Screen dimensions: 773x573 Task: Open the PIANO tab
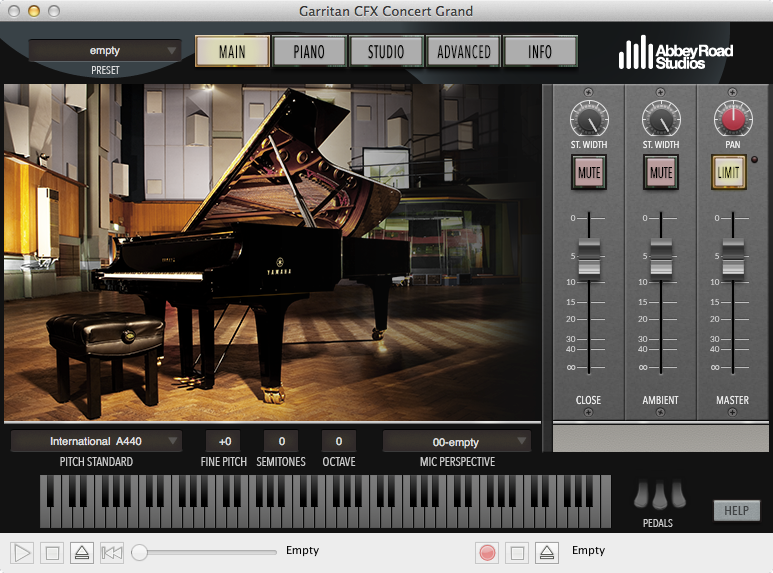[309, 51]
